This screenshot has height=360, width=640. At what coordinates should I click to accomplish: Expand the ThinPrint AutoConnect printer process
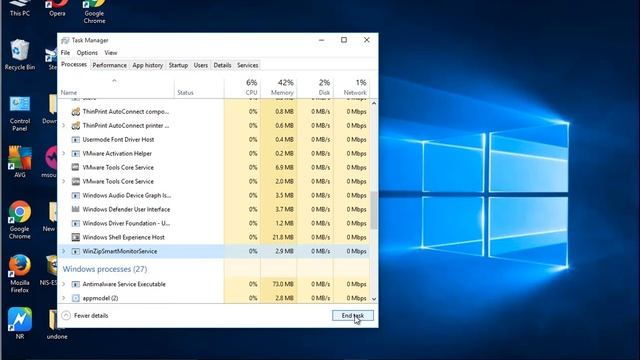point(64,125)
